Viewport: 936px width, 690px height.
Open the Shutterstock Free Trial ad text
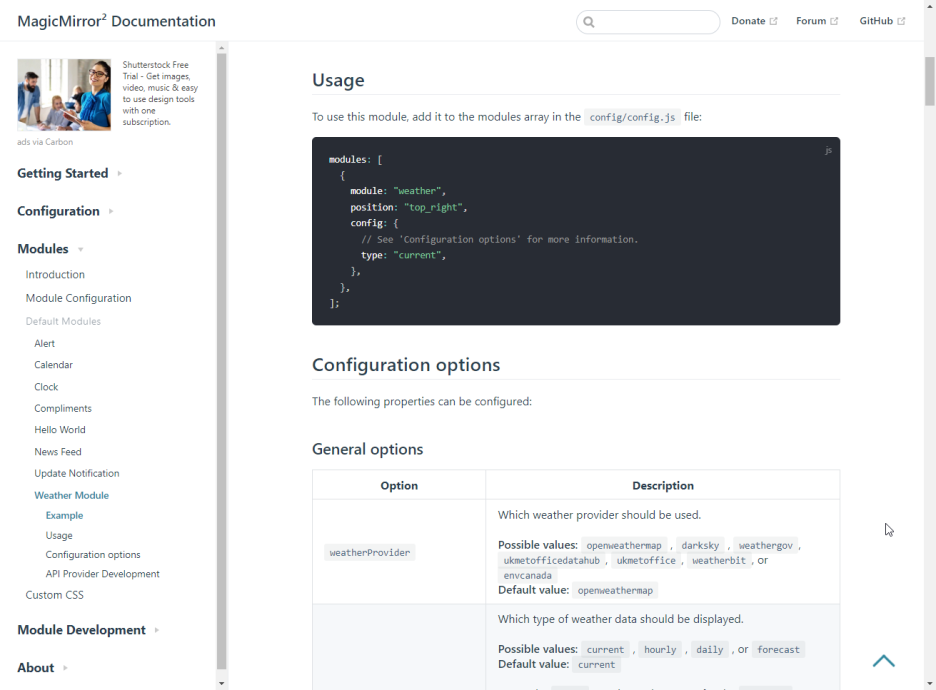(x=160, y=93)
